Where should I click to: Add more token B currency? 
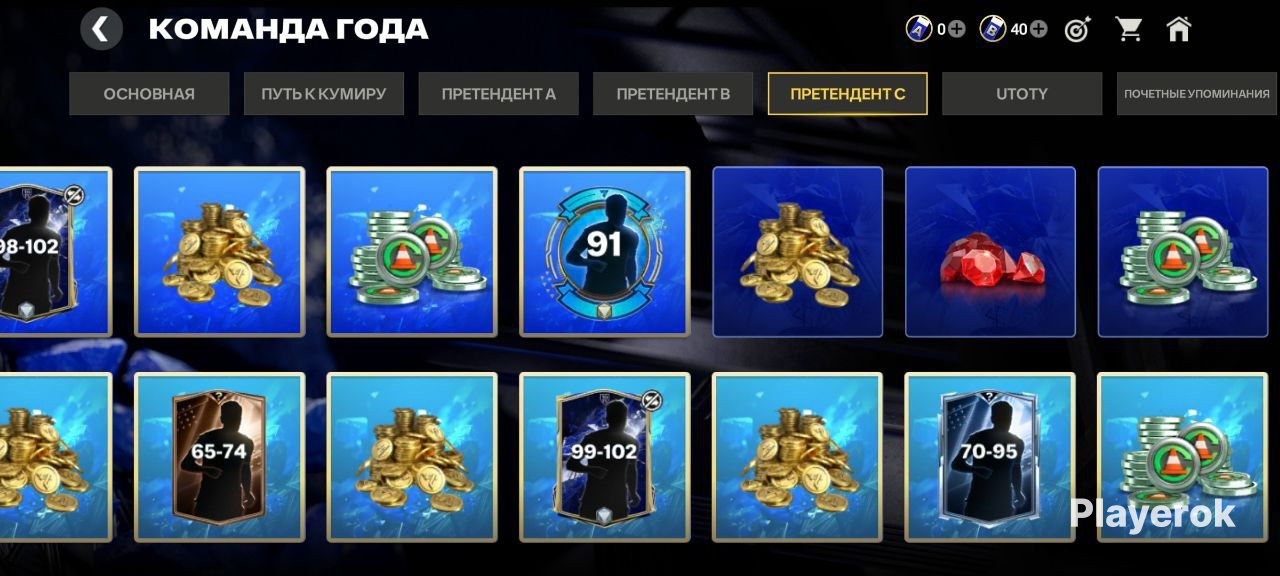(x=1039, y=29)
